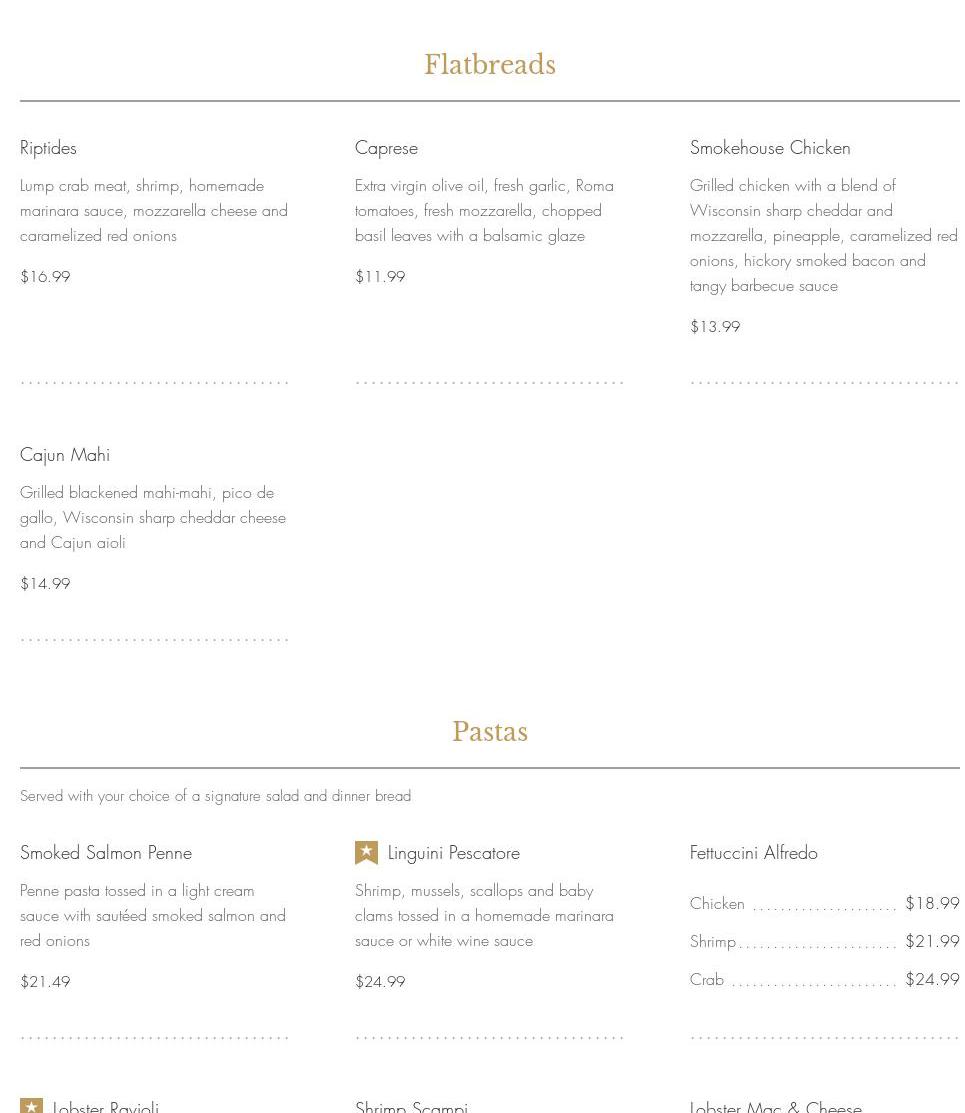
Task: Click the Flatbreads section heading
Action: click(x=489, y=65)
